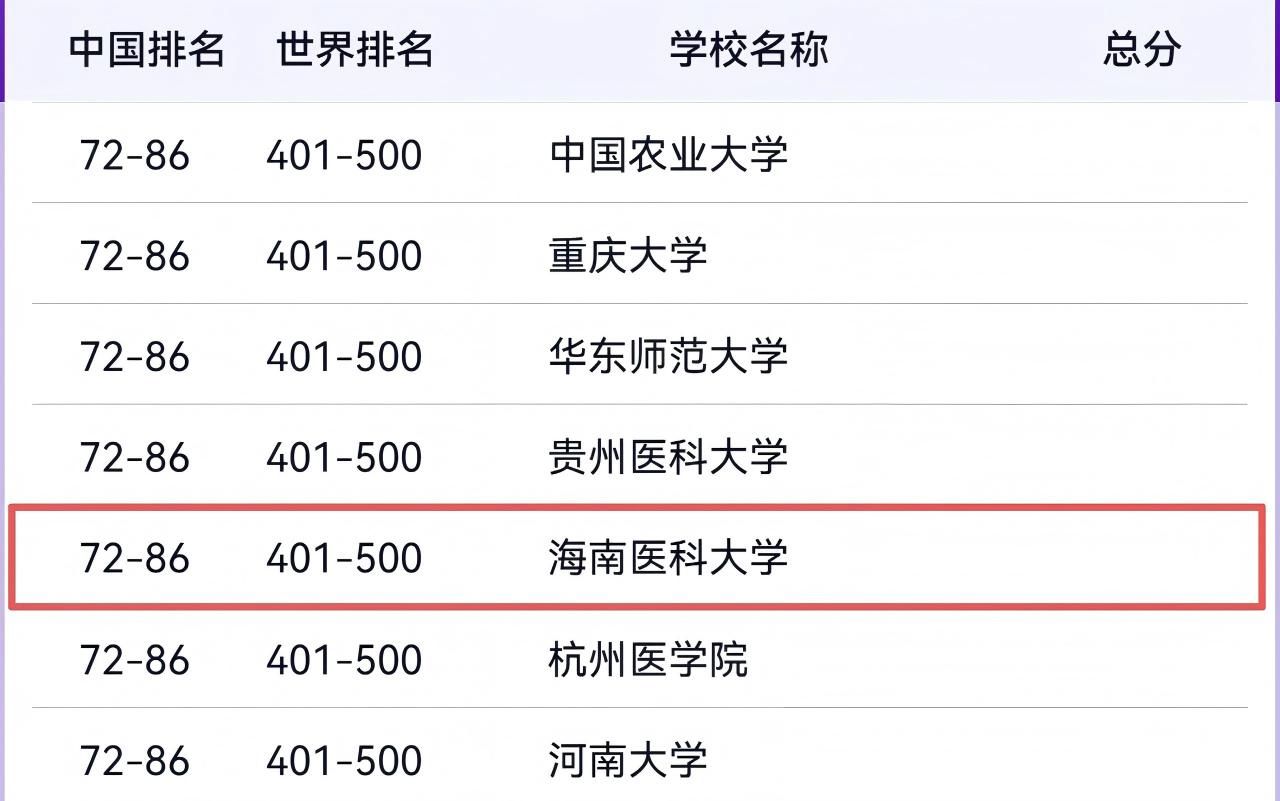Viewport: 1280px width, 801px height.
Task: Click the 401-500 world rank for 重庆大学
Action: [344, 257]
